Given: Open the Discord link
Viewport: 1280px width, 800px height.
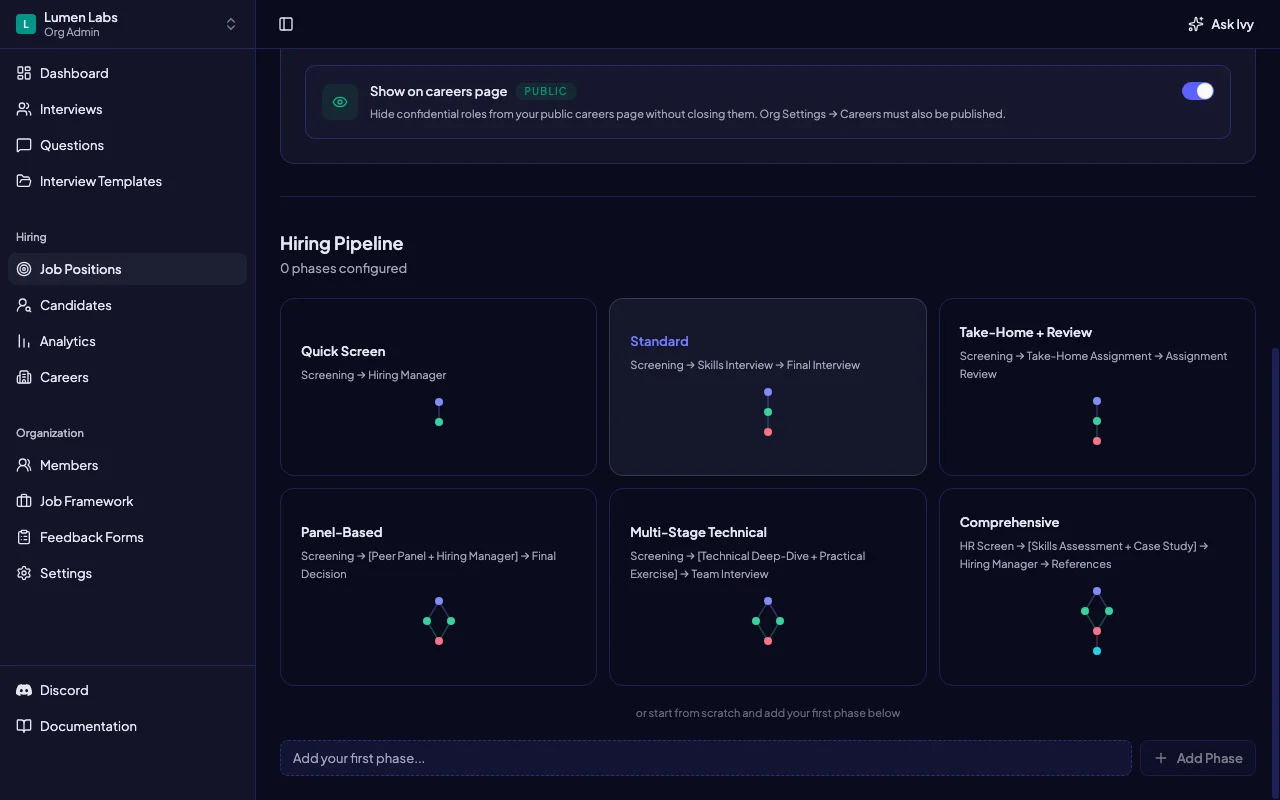Looking at the screenshot, I should (x=127, y=690).
